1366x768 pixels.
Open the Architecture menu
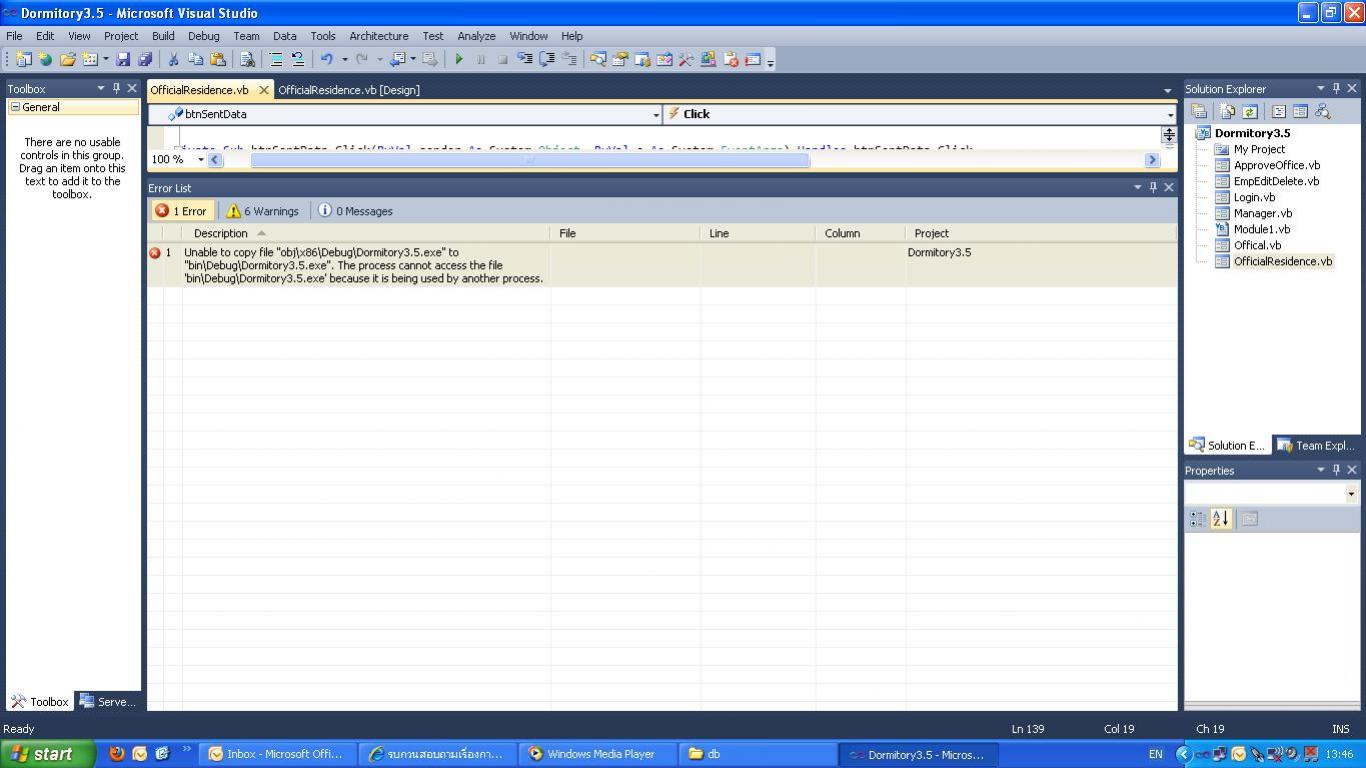[379, 35]
